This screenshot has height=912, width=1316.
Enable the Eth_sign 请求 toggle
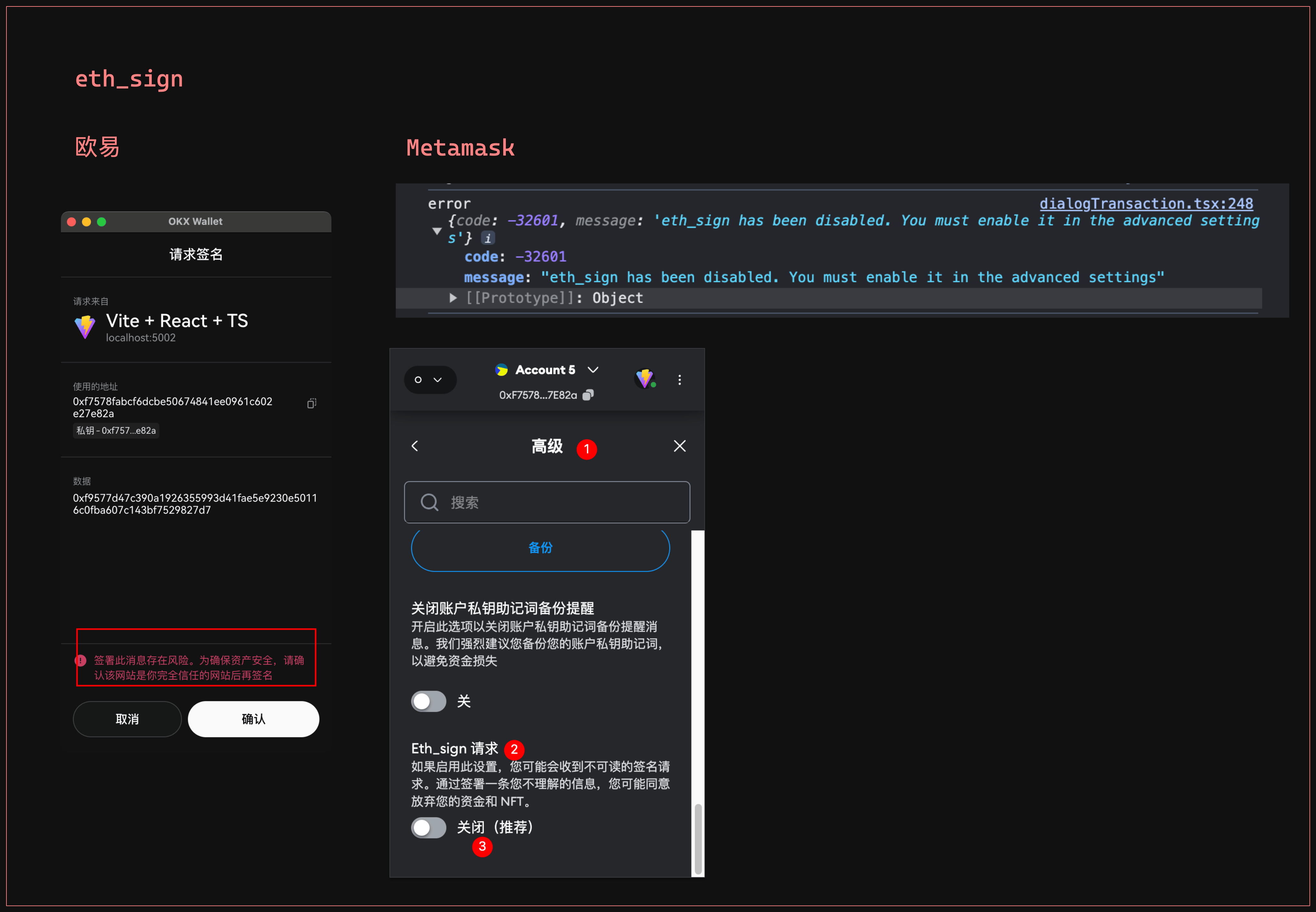click(429, 827)
